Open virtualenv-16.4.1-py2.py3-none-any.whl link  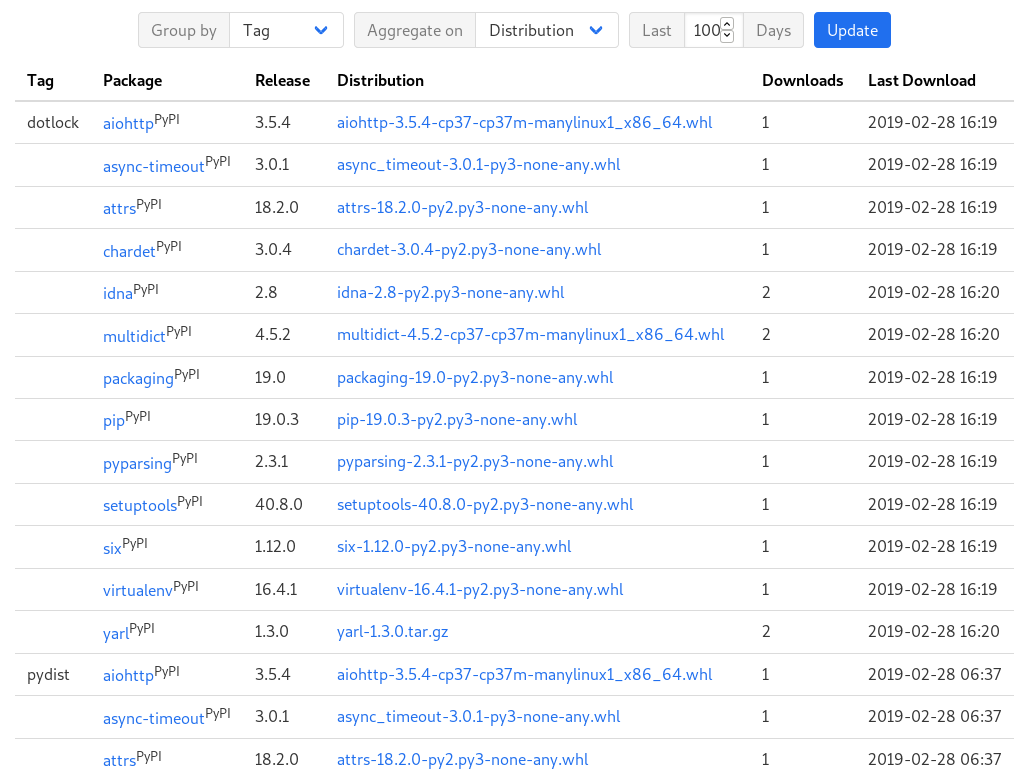coord(480,590)
